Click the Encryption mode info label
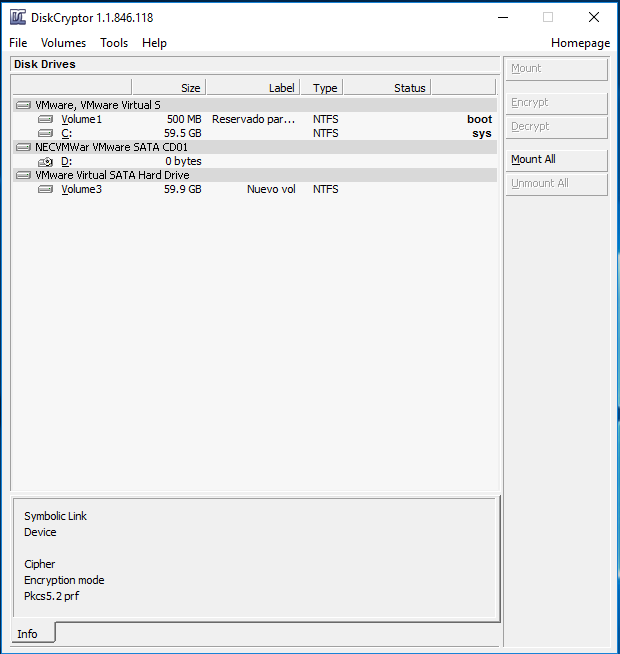This screenshot has height=654, width=620. click(x=64, y=580)
